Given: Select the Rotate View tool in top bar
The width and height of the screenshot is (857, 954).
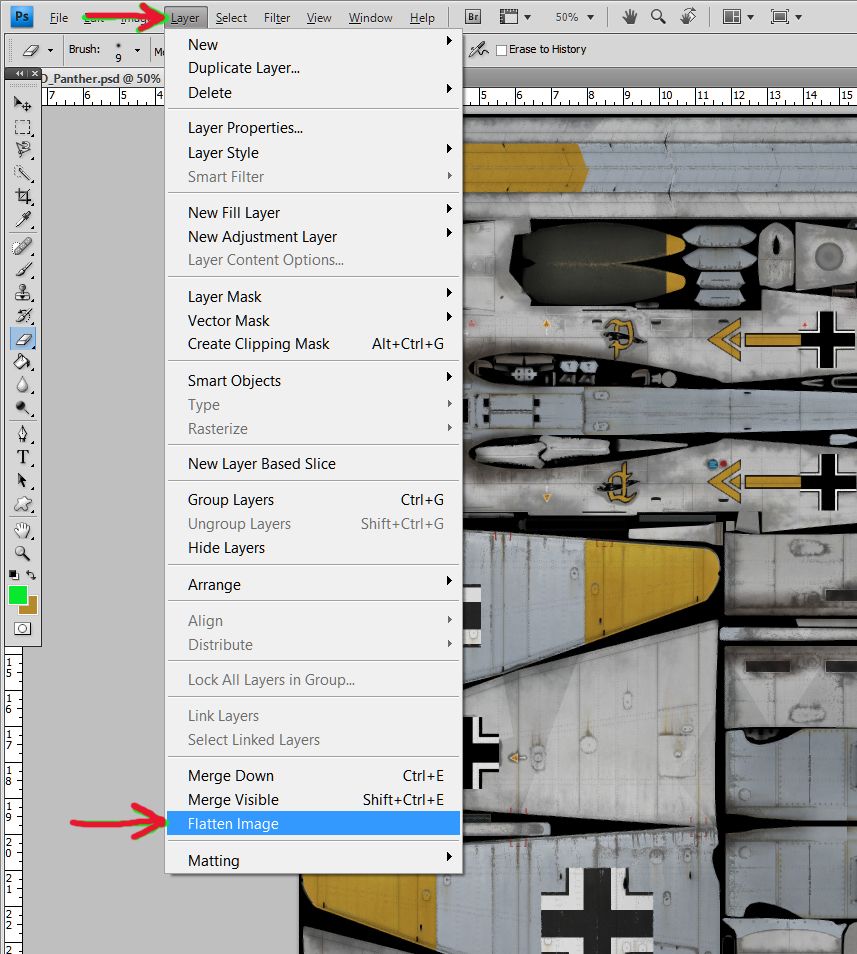Looking at the screenshot, I should point(688,17).
